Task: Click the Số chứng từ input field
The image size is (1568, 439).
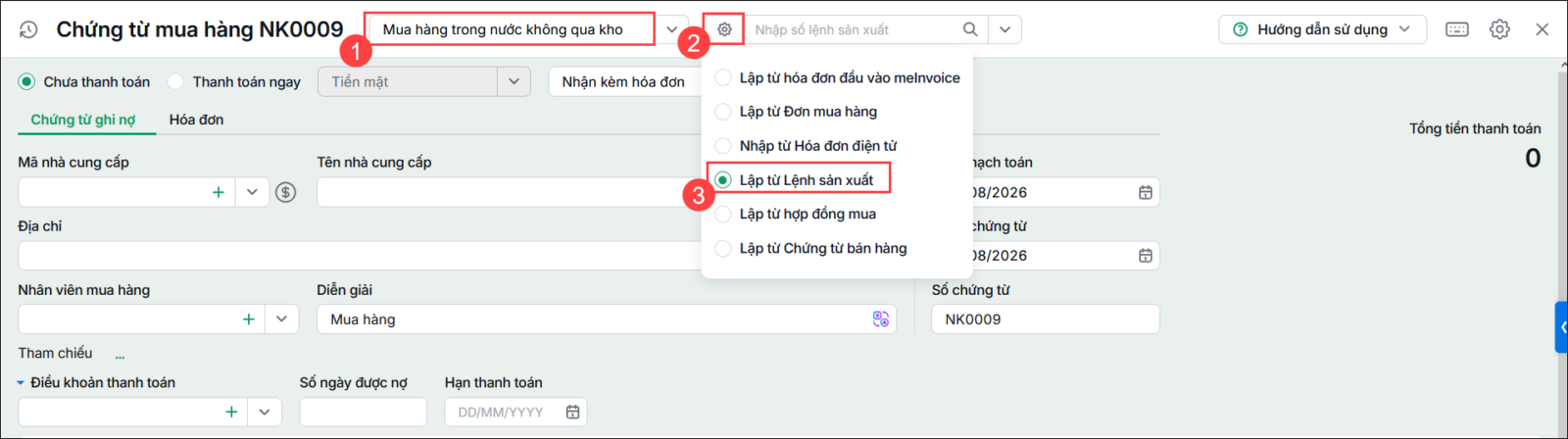Action: (x=1045, y=319)
